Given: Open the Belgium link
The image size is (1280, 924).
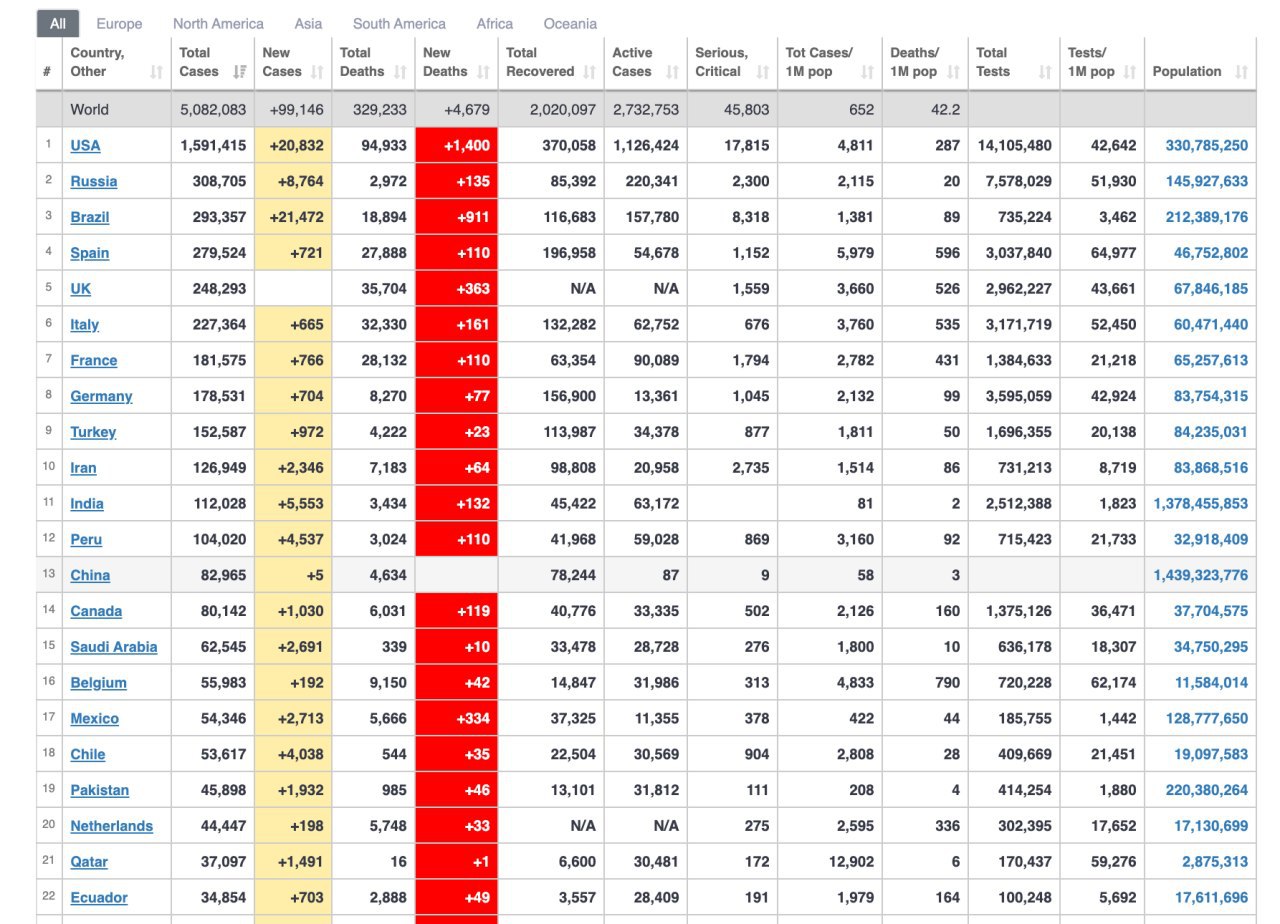Looking at the screenshot, I should 98,683.
